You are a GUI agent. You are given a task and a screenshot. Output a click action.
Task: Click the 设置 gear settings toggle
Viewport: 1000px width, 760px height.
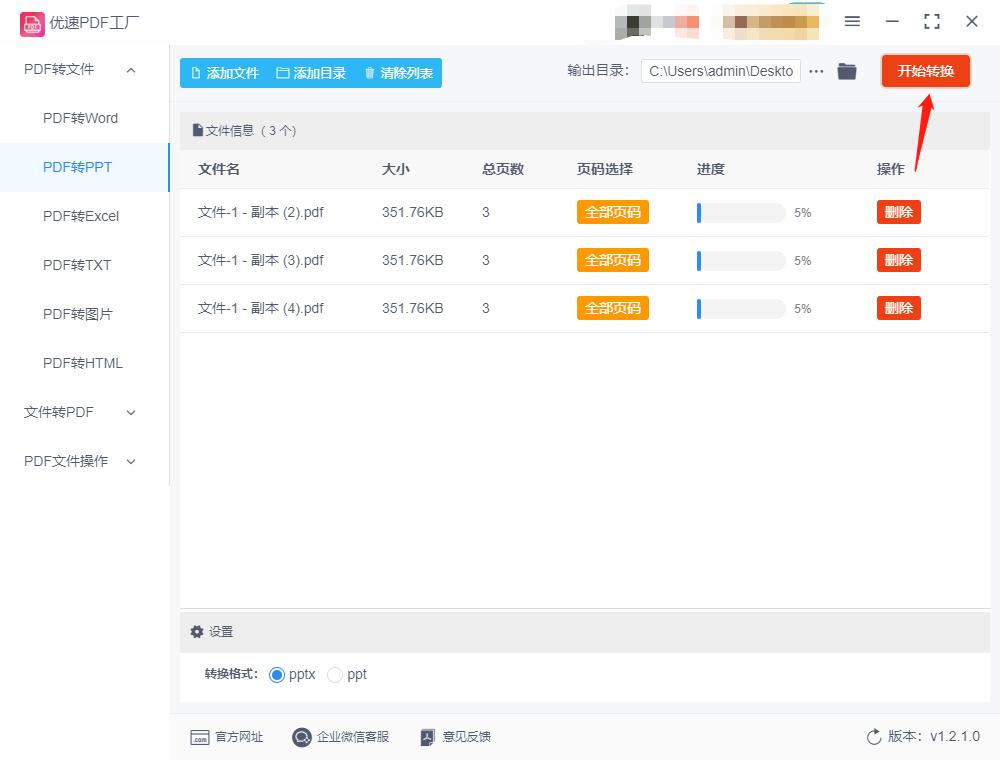tap(198, 631)
